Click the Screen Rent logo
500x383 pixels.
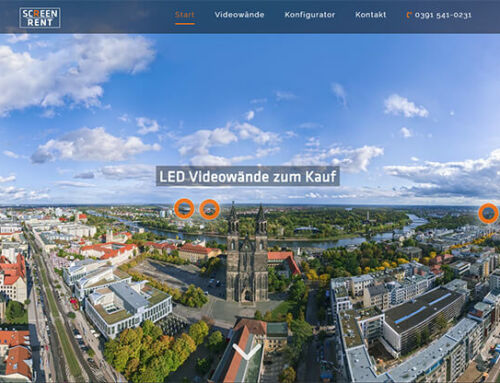(x=40, y=18)
